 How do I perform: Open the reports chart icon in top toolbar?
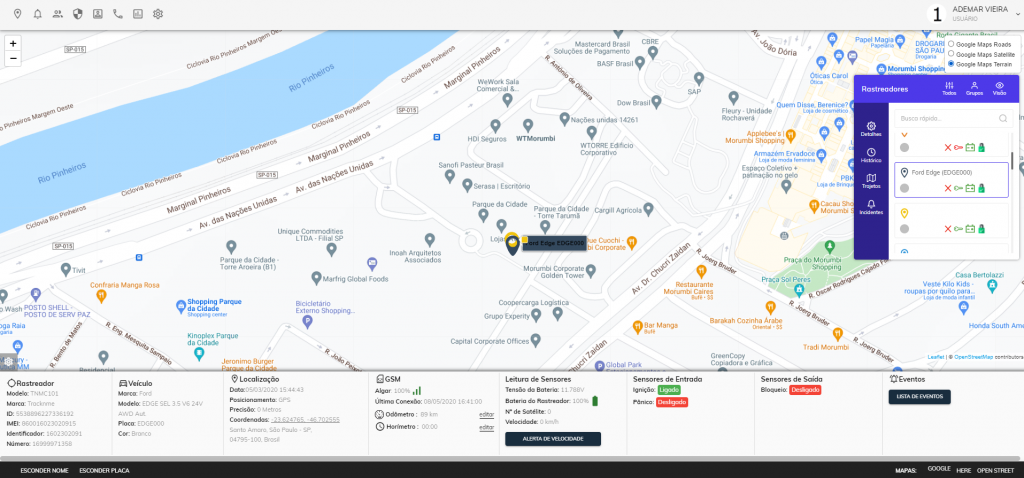[x=138, y=14]
